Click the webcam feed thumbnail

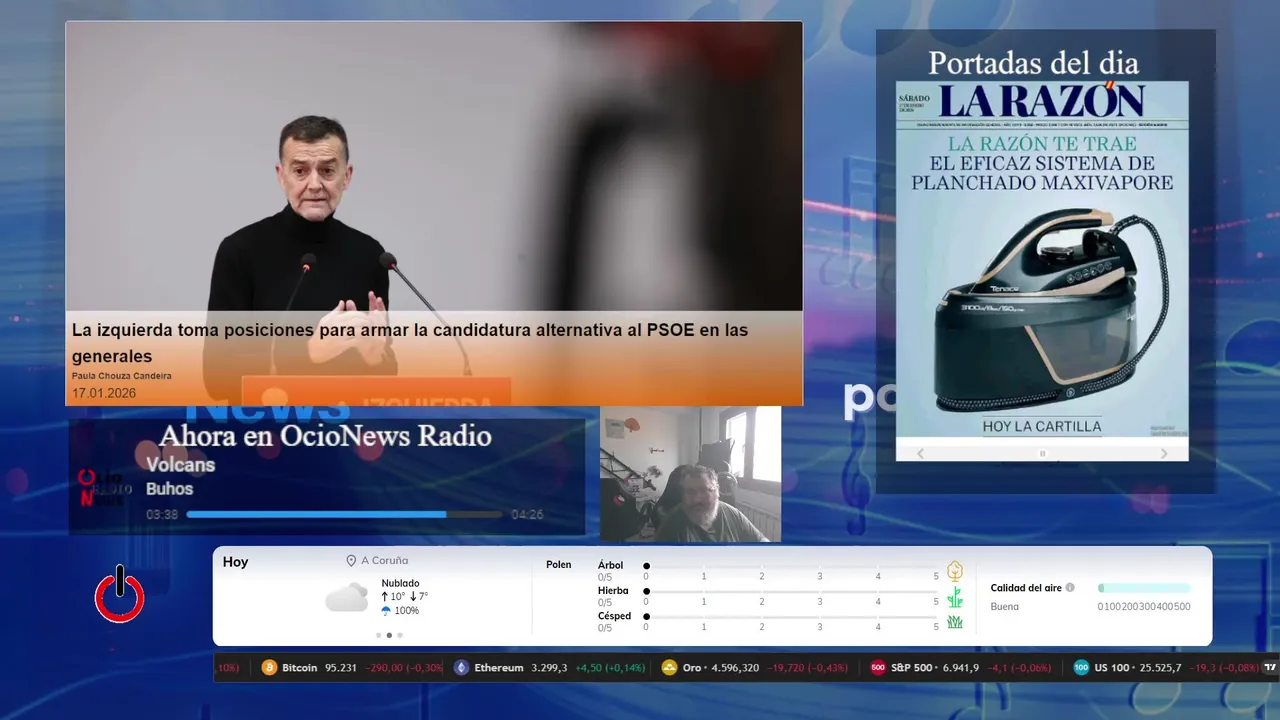coord(690,474)
